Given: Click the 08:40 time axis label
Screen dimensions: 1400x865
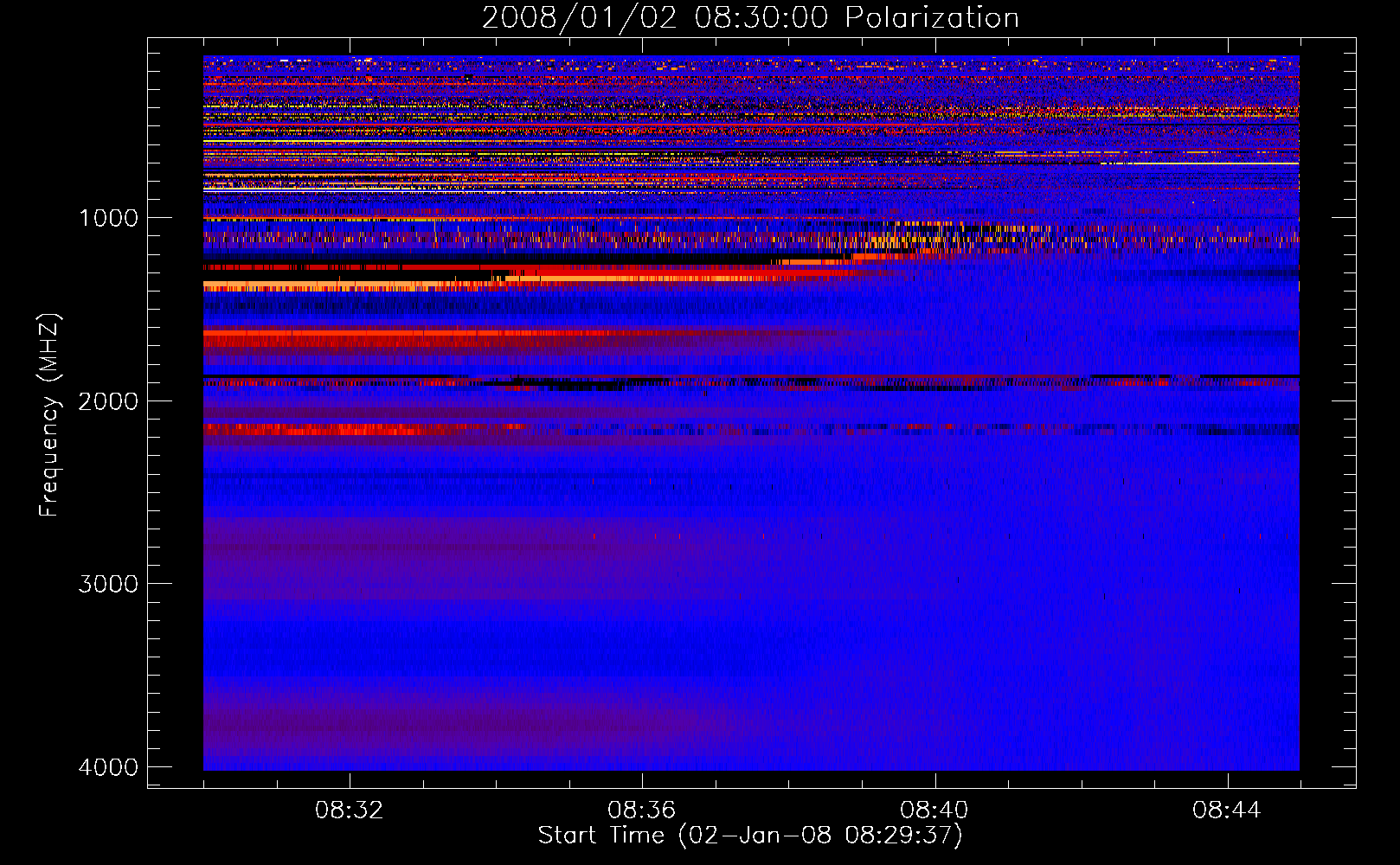Looking at the screenshot, I should click(934, 811).
